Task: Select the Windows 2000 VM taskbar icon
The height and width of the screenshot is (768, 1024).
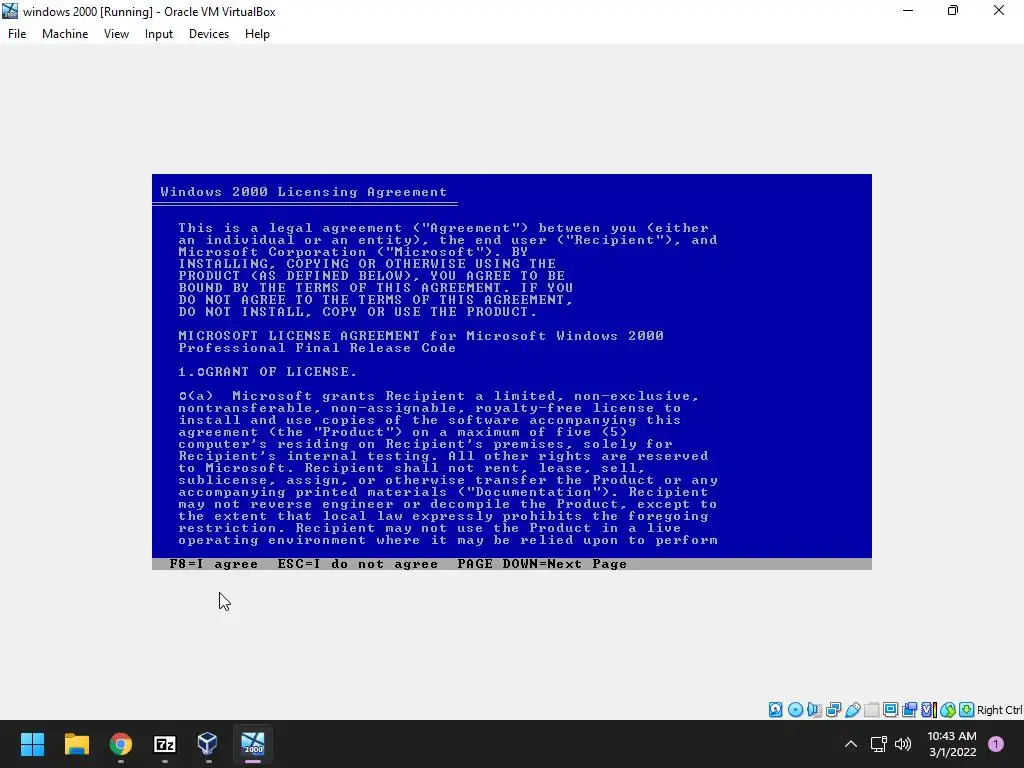Action: [x=253, y=744]
